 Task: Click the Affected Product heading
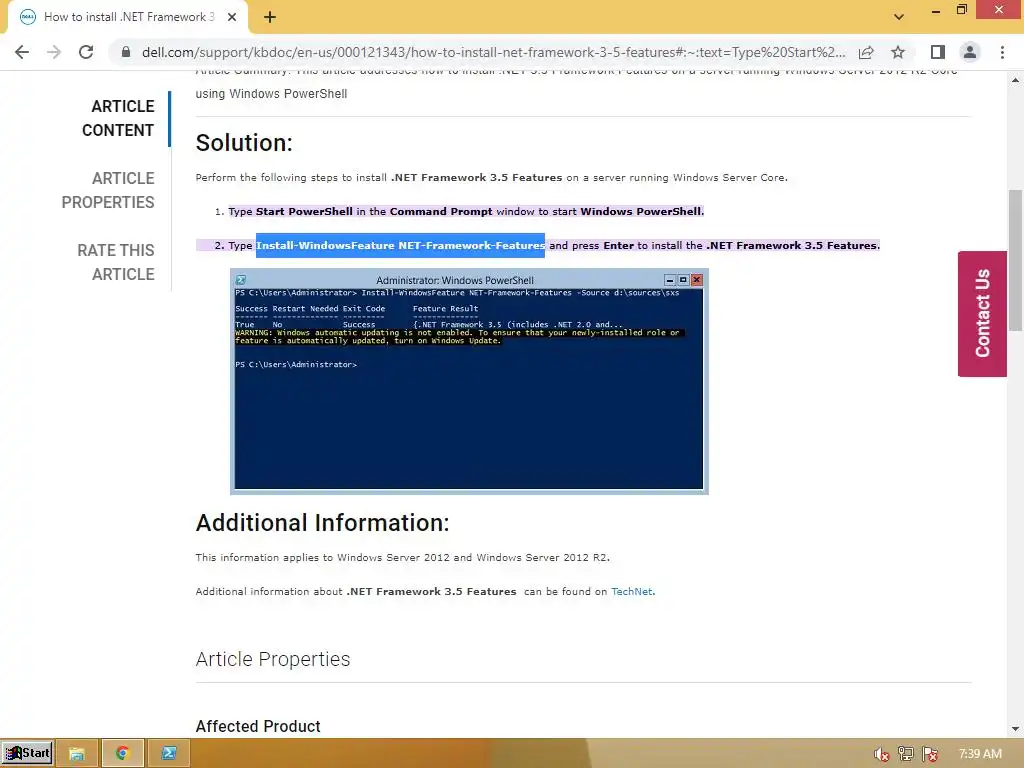pyautogui.click(x=258, y=726)
